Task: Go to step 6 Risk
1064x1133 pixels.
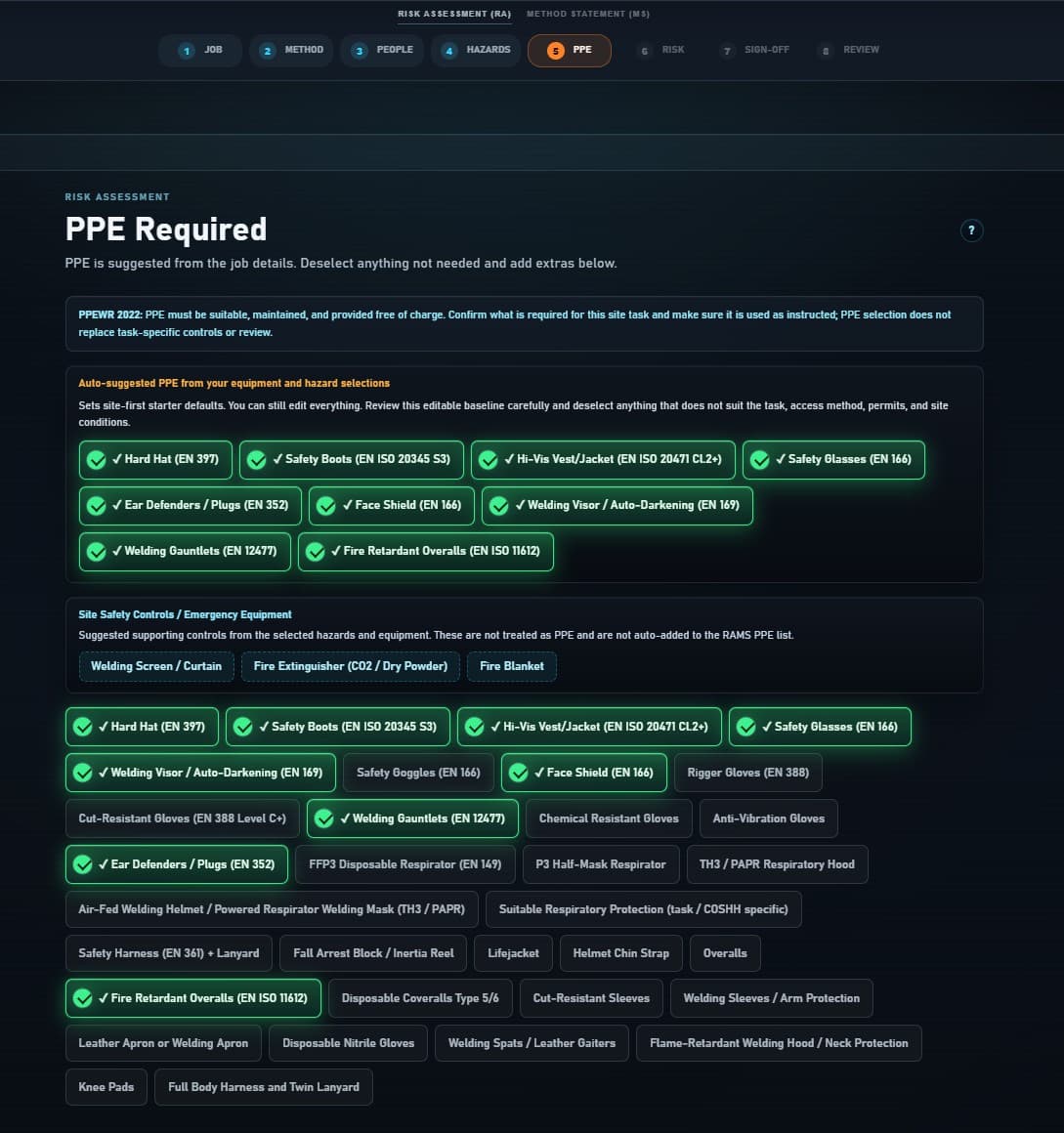Action: 660,51
